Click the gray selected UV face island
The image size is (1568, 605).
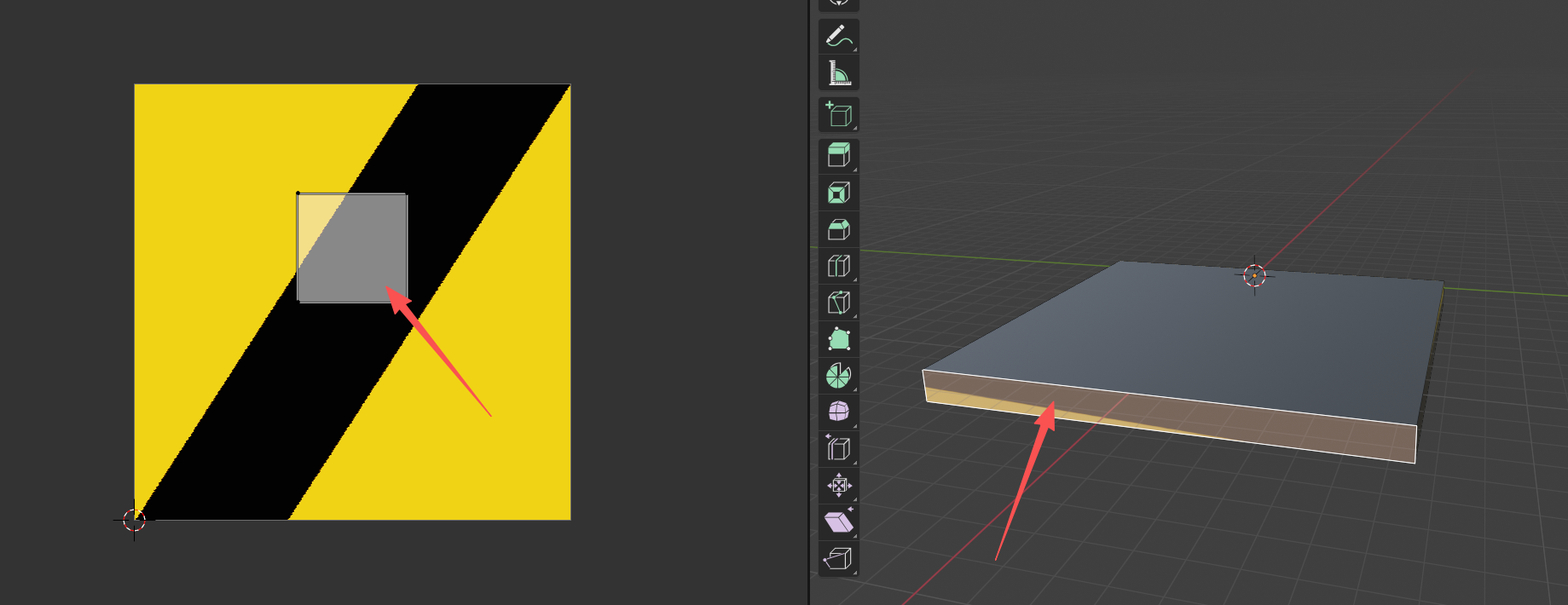352,248
